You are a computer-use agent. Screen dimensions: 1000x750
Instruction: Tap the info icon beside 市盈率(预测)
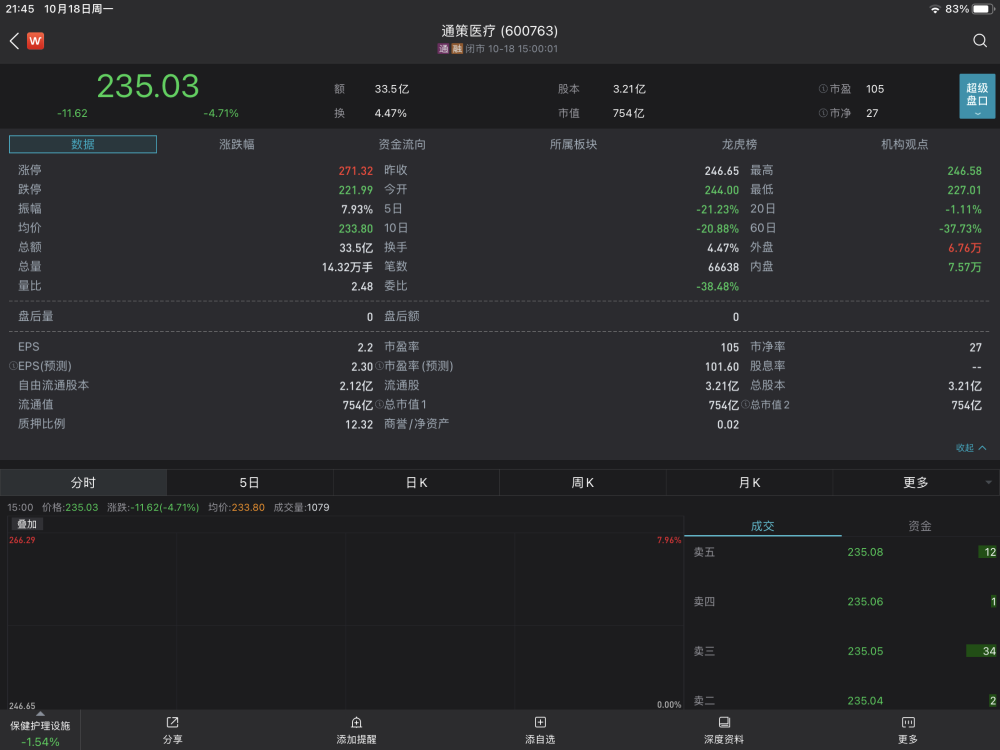(x=379, y=366)
